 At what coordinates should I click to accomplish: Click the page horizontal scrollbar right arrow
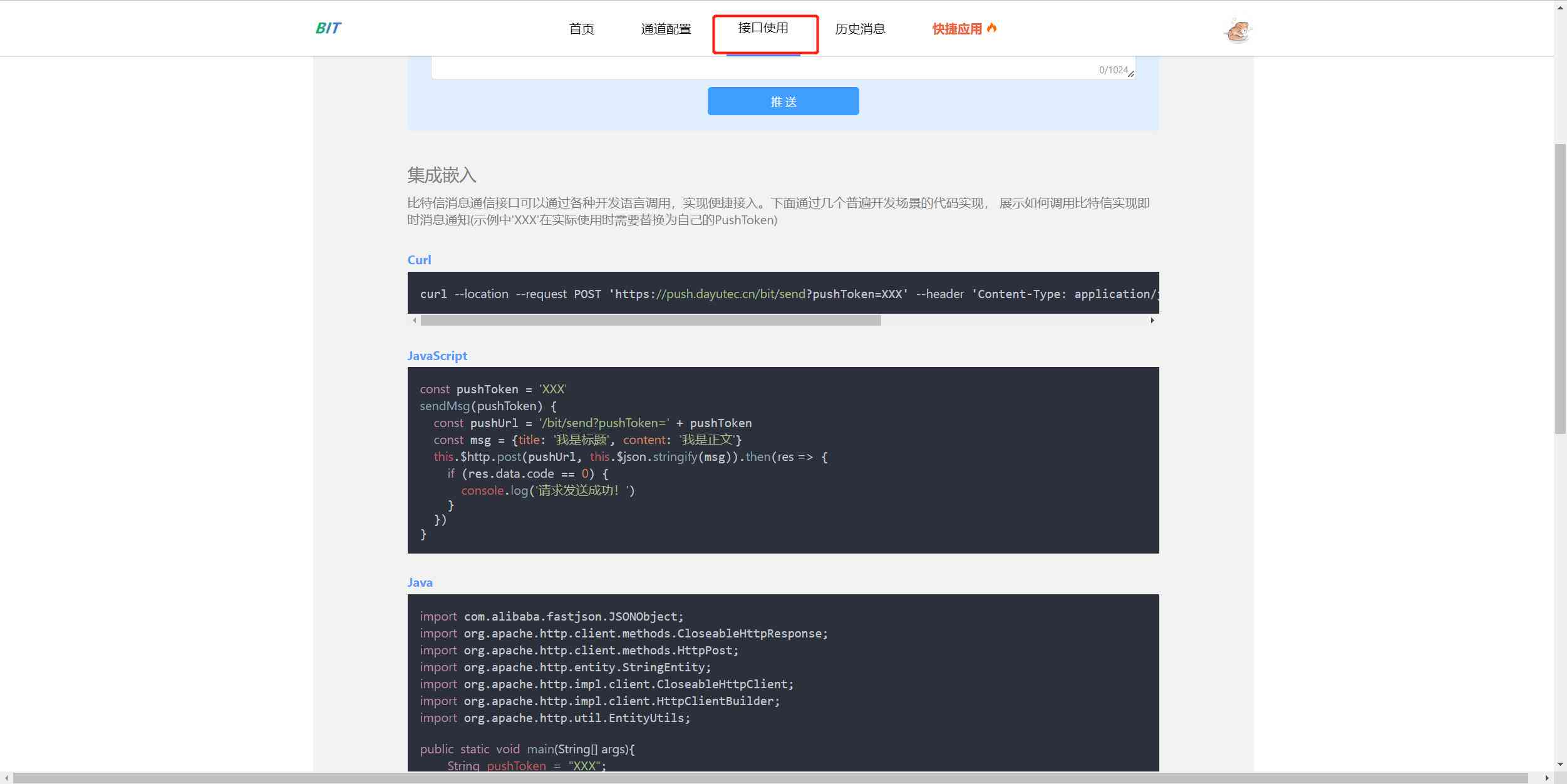tap(1548, 778)
